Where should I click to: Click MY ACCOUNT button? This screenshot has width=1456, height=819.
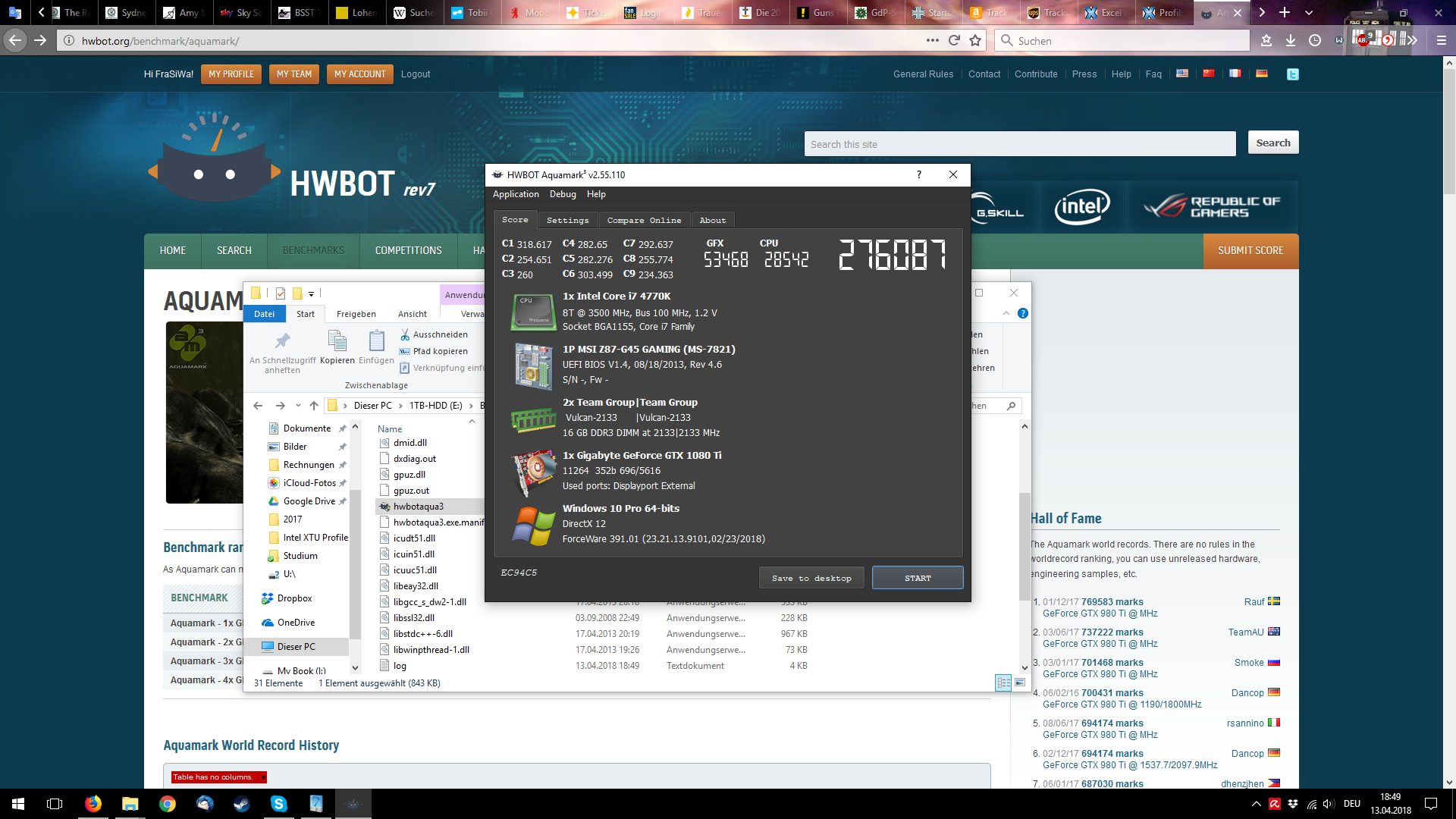click(360, 74)
